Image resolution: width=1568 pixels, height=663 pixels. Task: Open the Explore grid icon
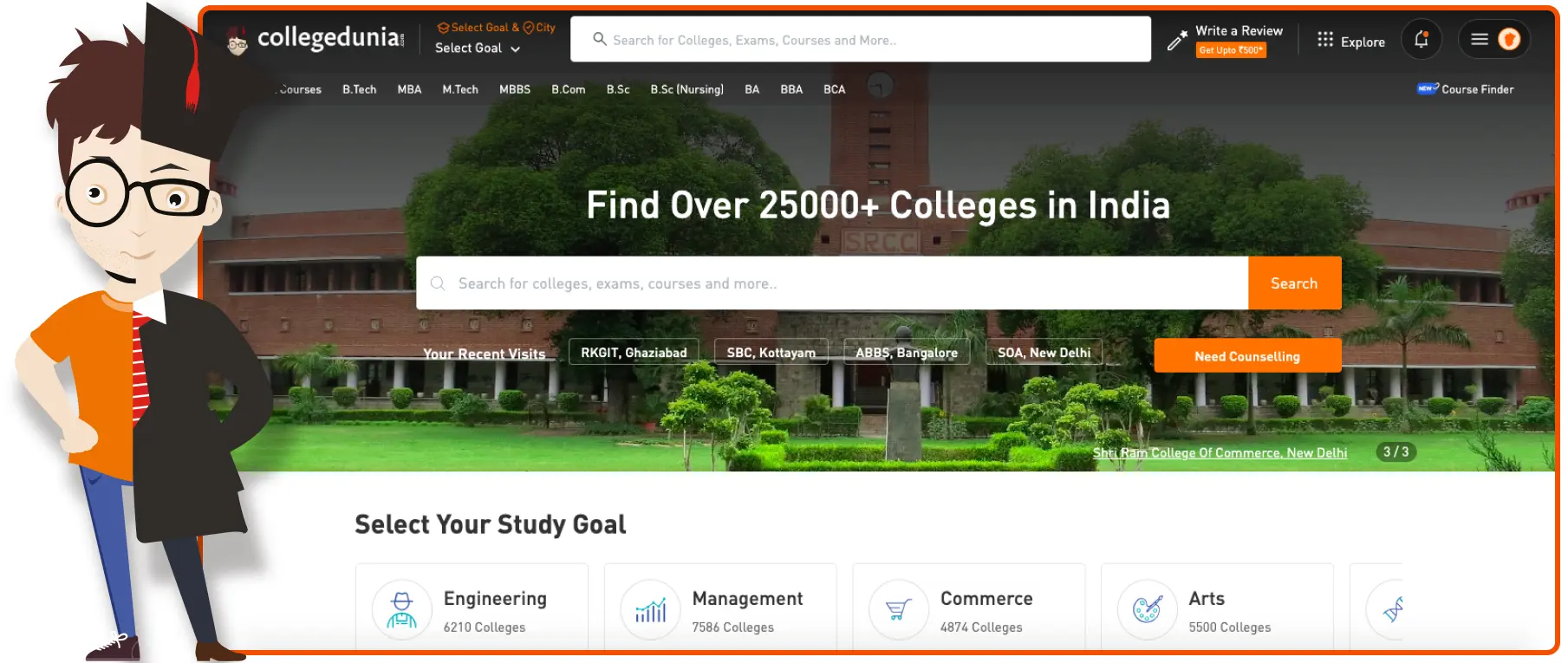click(x=1324, y=40)
